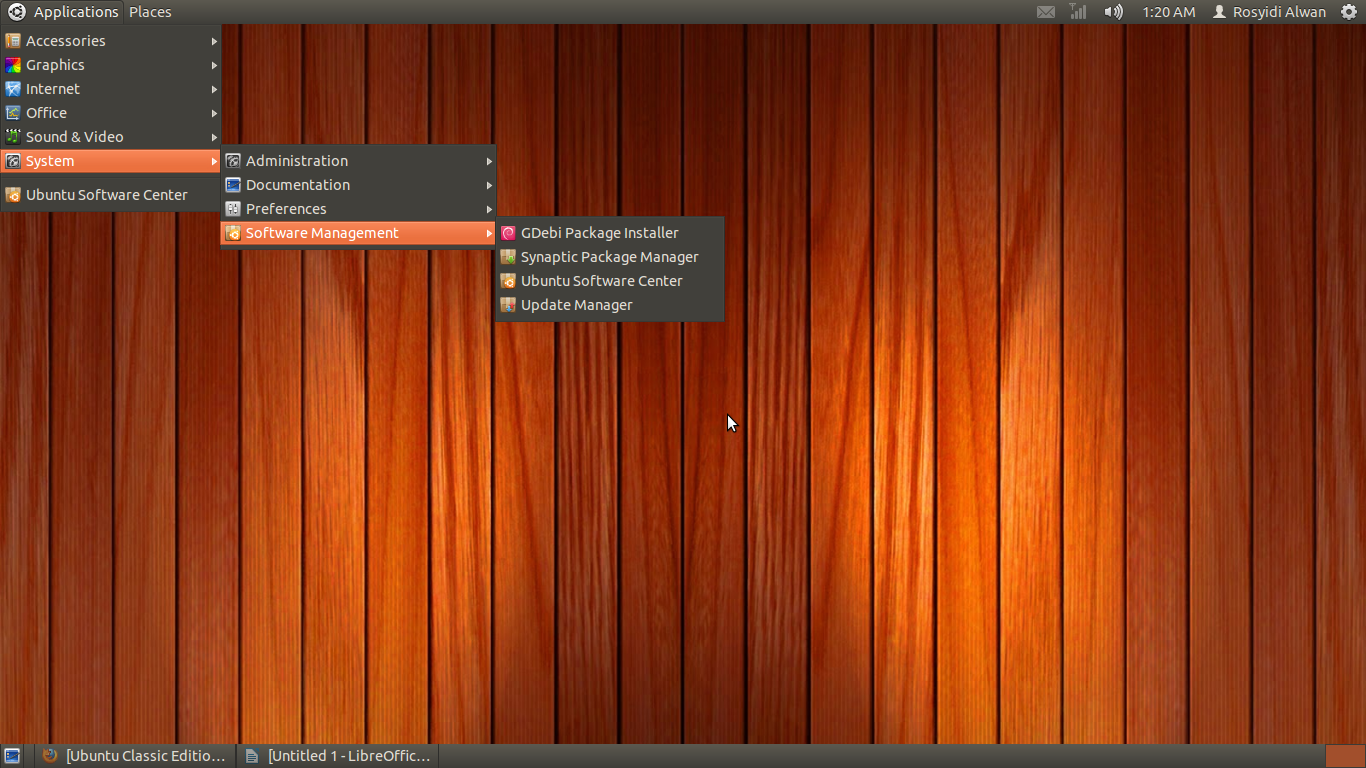Click the Update Manager icon
The height and width of the screenshot is (768, 1366).
click(x=508, y=305)
